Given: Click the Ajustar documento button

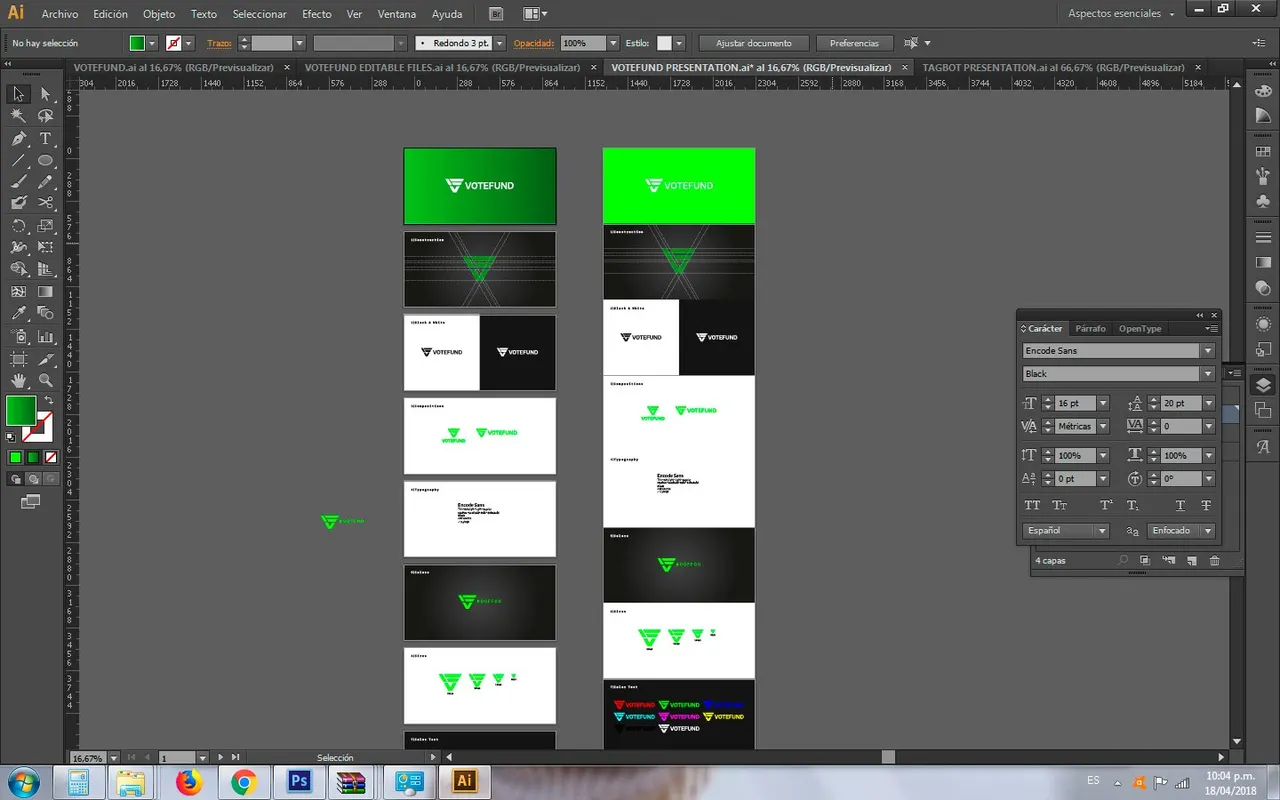Looking at the screenshot, I should 754,43.
